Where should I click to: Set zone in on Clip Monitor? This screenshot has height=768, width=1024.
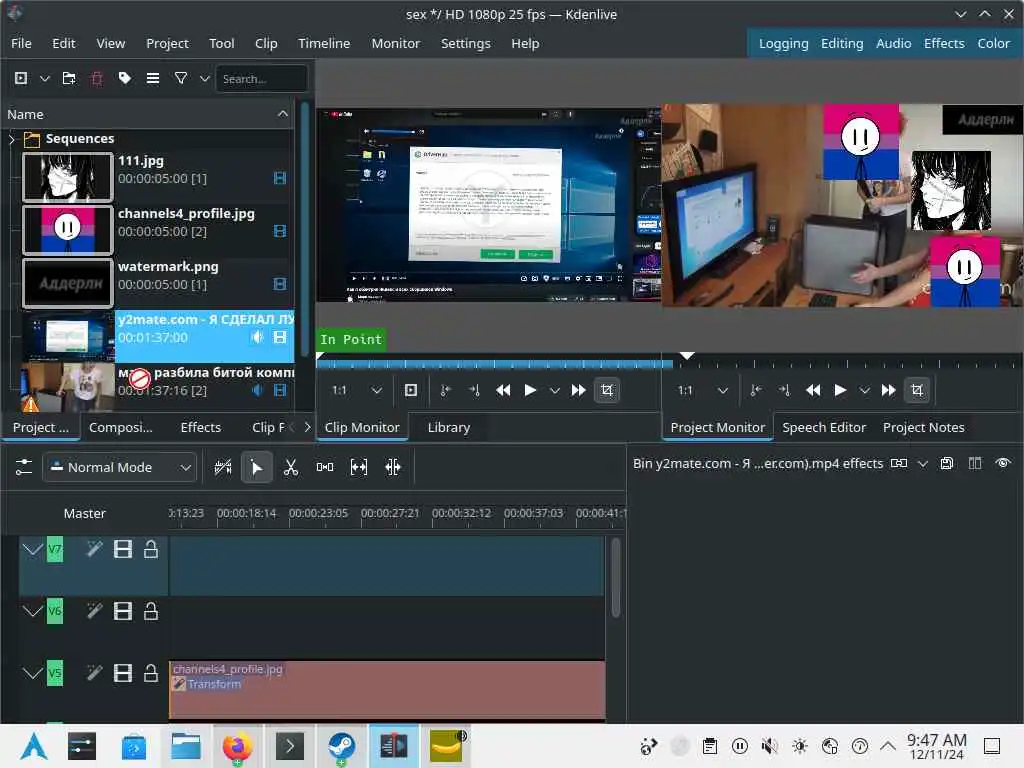click(x=445, y=390)
